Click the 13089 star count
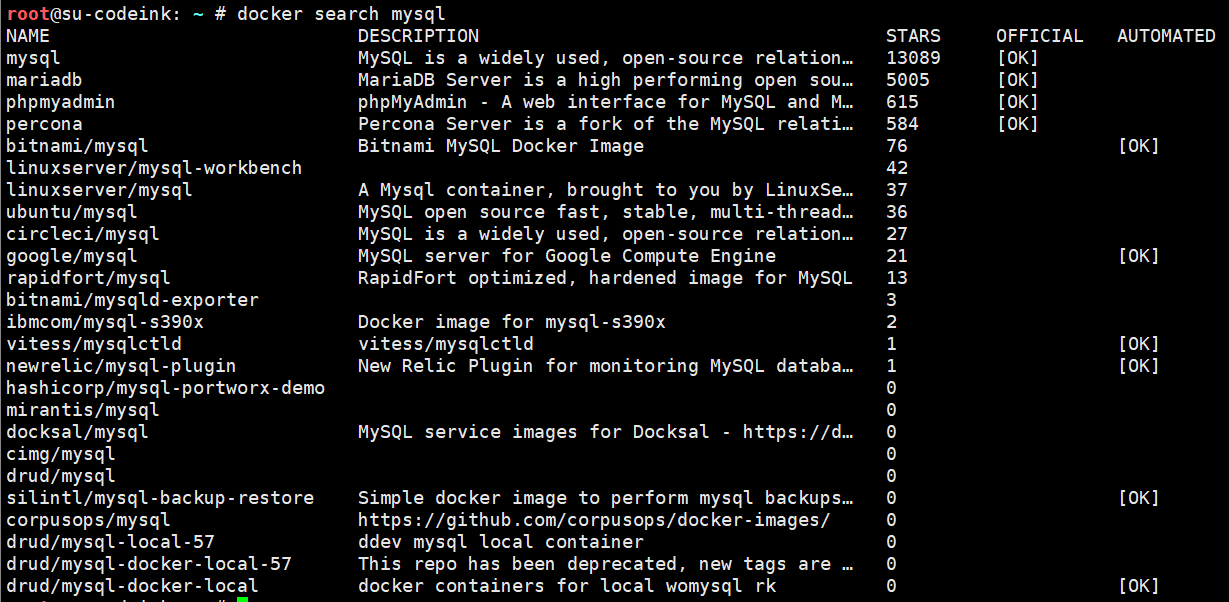The width and height of the screenshot is (1229, 602). click(913, 58)
